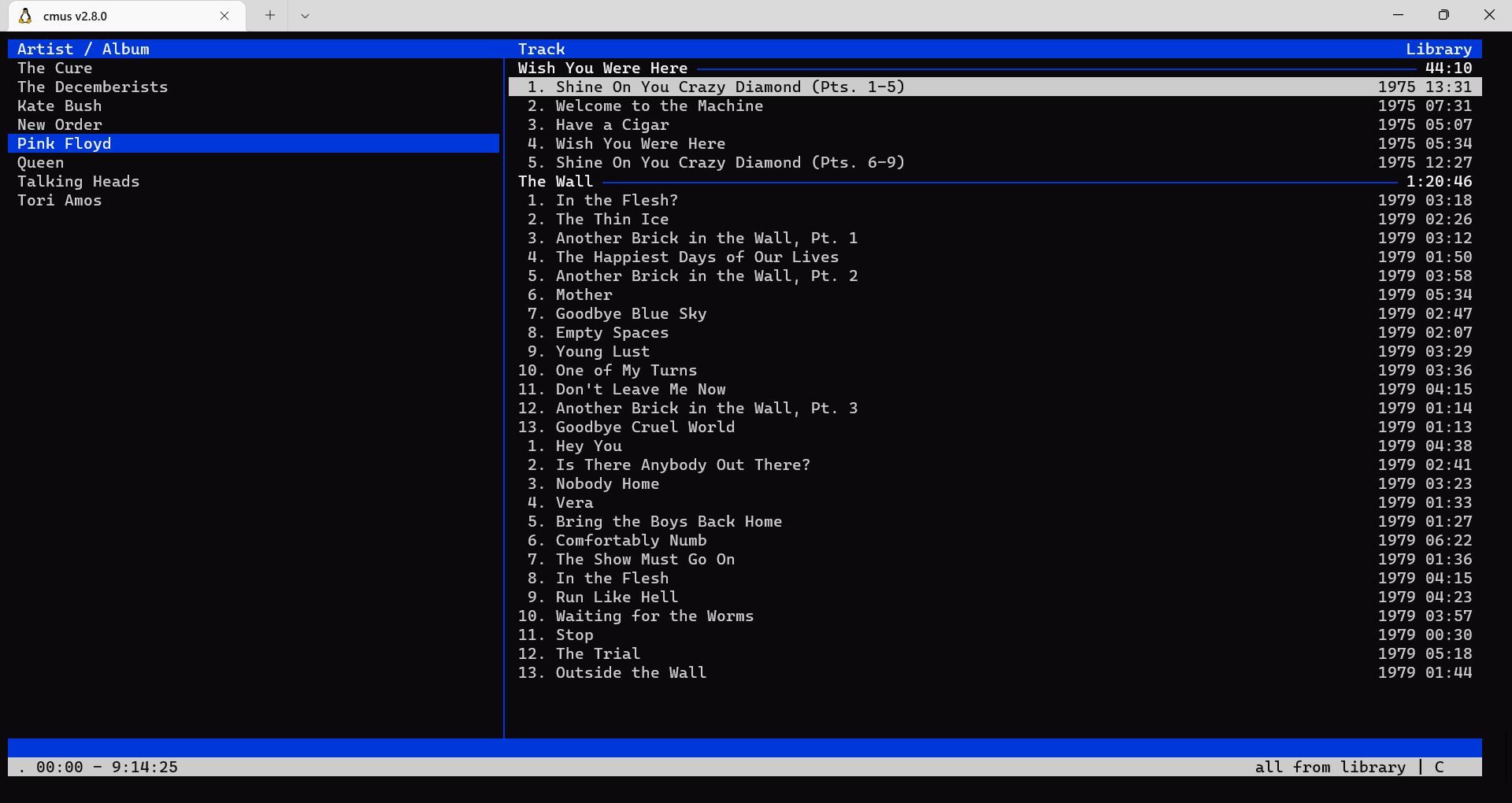
Task: Select Queen in the artist list
Action: (254, 162)
